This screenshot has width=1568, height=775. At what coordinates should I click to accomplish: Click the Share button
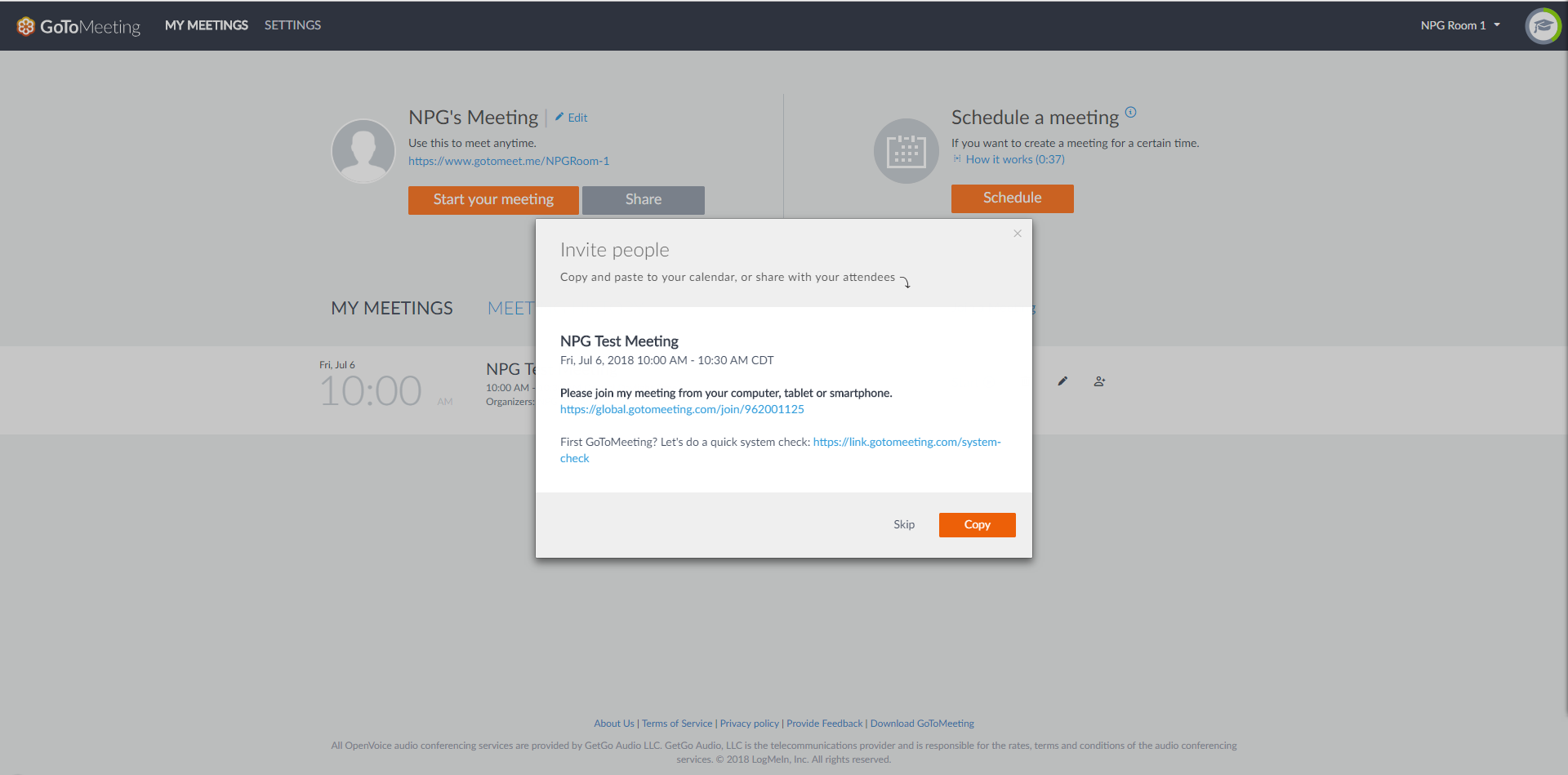pyautogui.click(x=644, y=200)
